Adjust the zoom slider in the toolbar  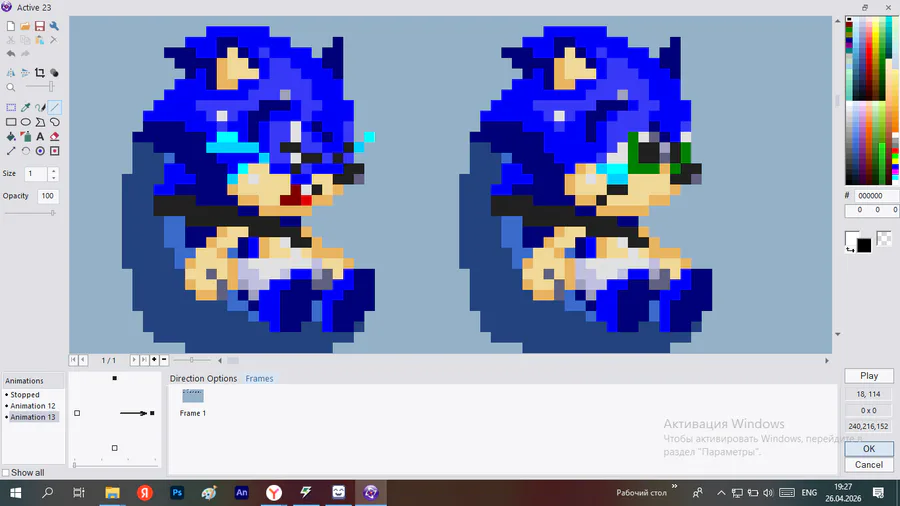pyautogui.click(x=51, y=87)
